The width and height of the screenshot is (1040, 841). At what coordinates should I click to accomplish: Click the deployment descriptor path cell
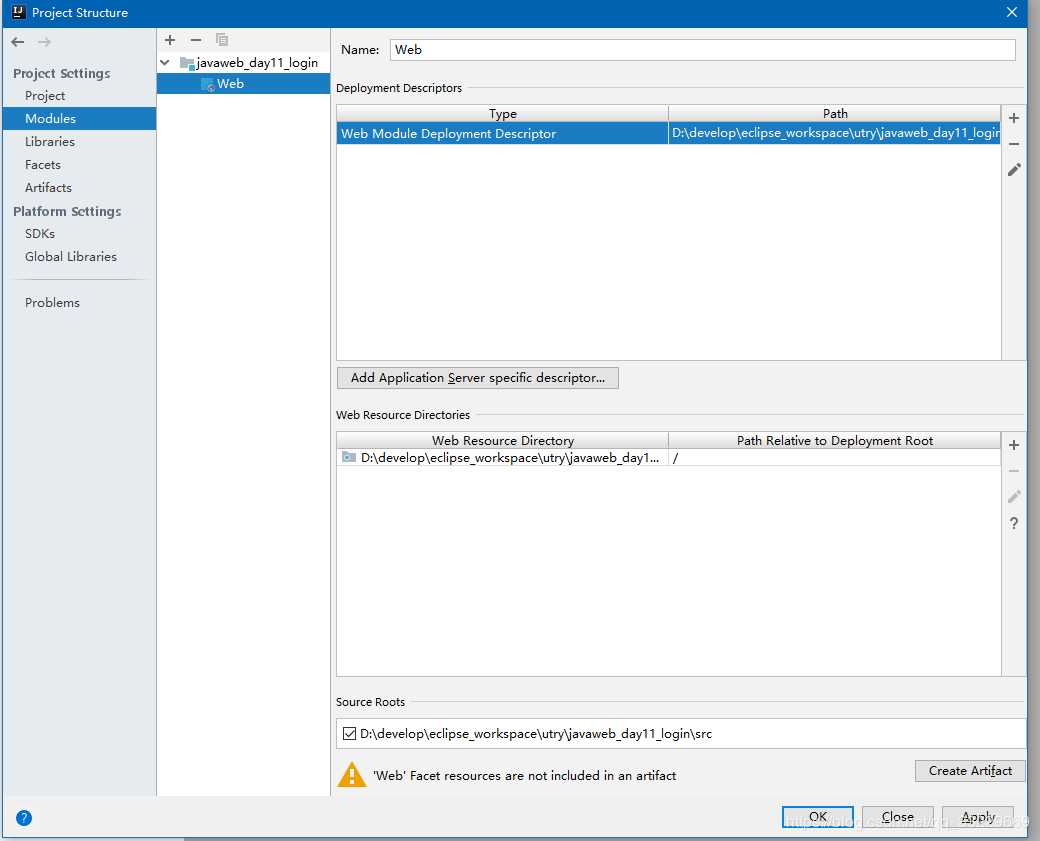pos(834,133)
